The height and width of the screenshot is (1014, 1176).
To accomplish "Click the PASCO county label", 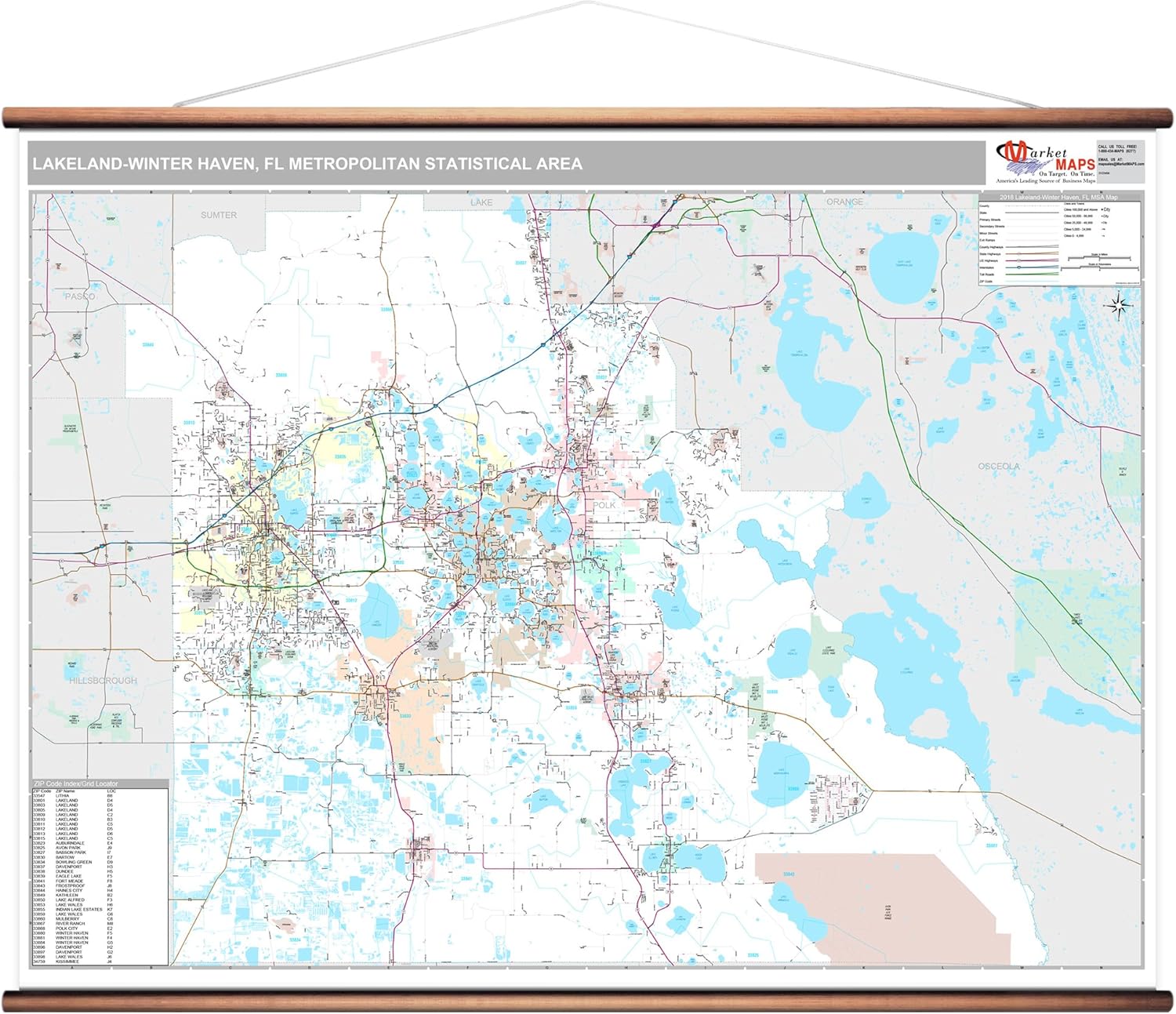I will click(80, 296).
